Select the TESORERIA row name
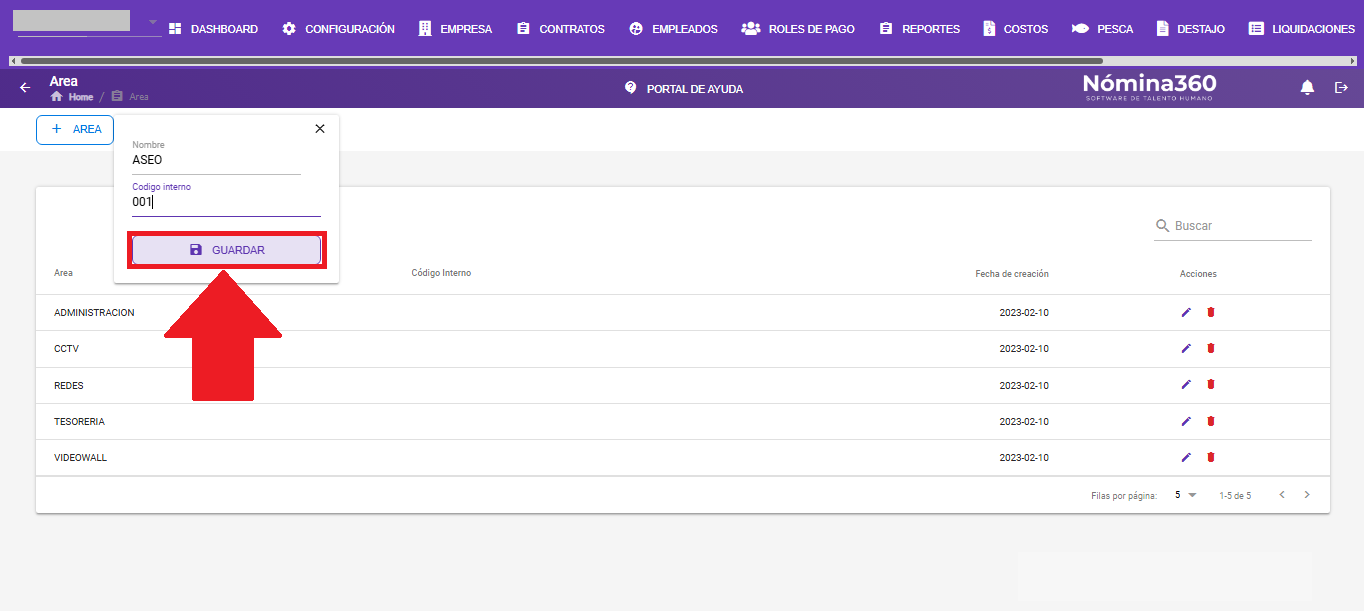 pyautogui.click(x=79, y=422)
